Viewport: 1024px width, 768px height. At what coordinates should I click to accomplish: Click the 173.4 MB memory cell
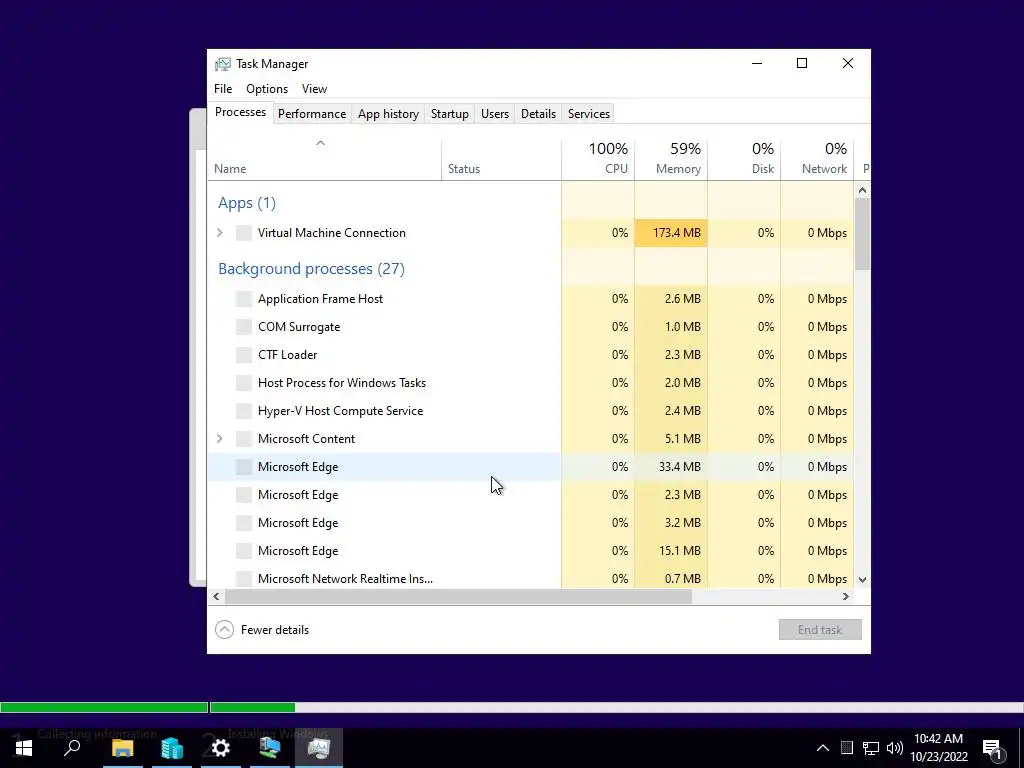pyautogui.click(x=671, y=233)
